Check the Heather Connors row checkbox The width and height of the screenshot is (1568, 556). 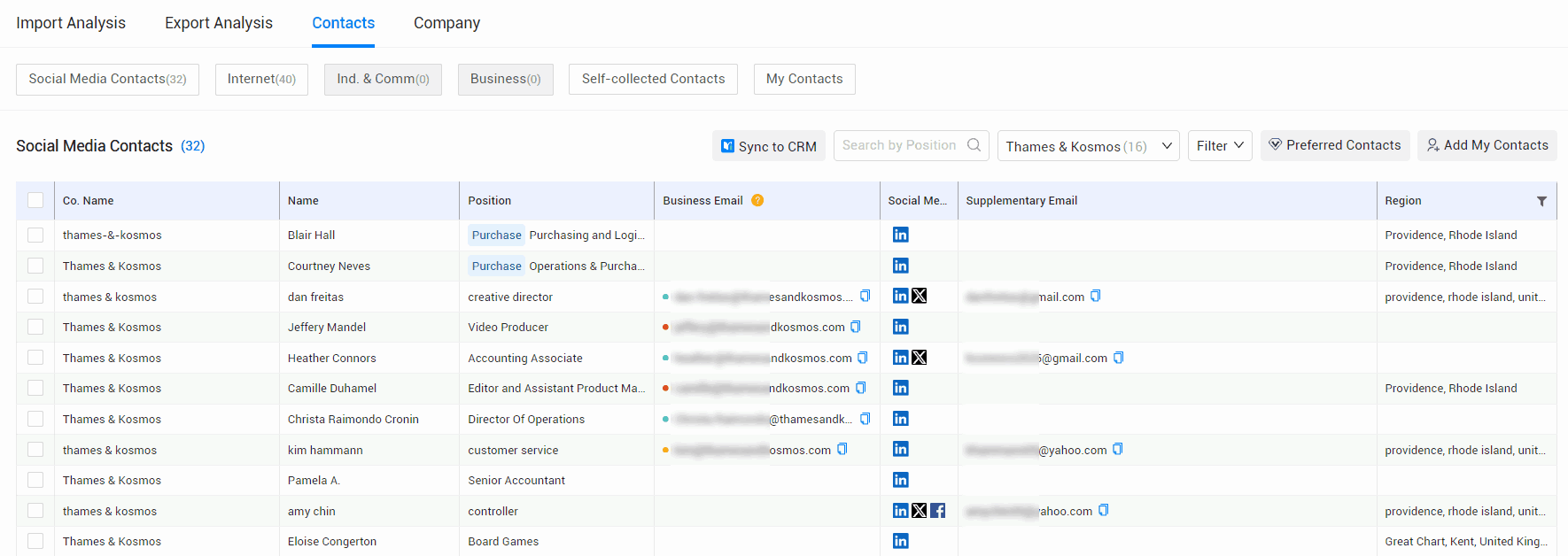pyautogui.click(x=35, y=358)
